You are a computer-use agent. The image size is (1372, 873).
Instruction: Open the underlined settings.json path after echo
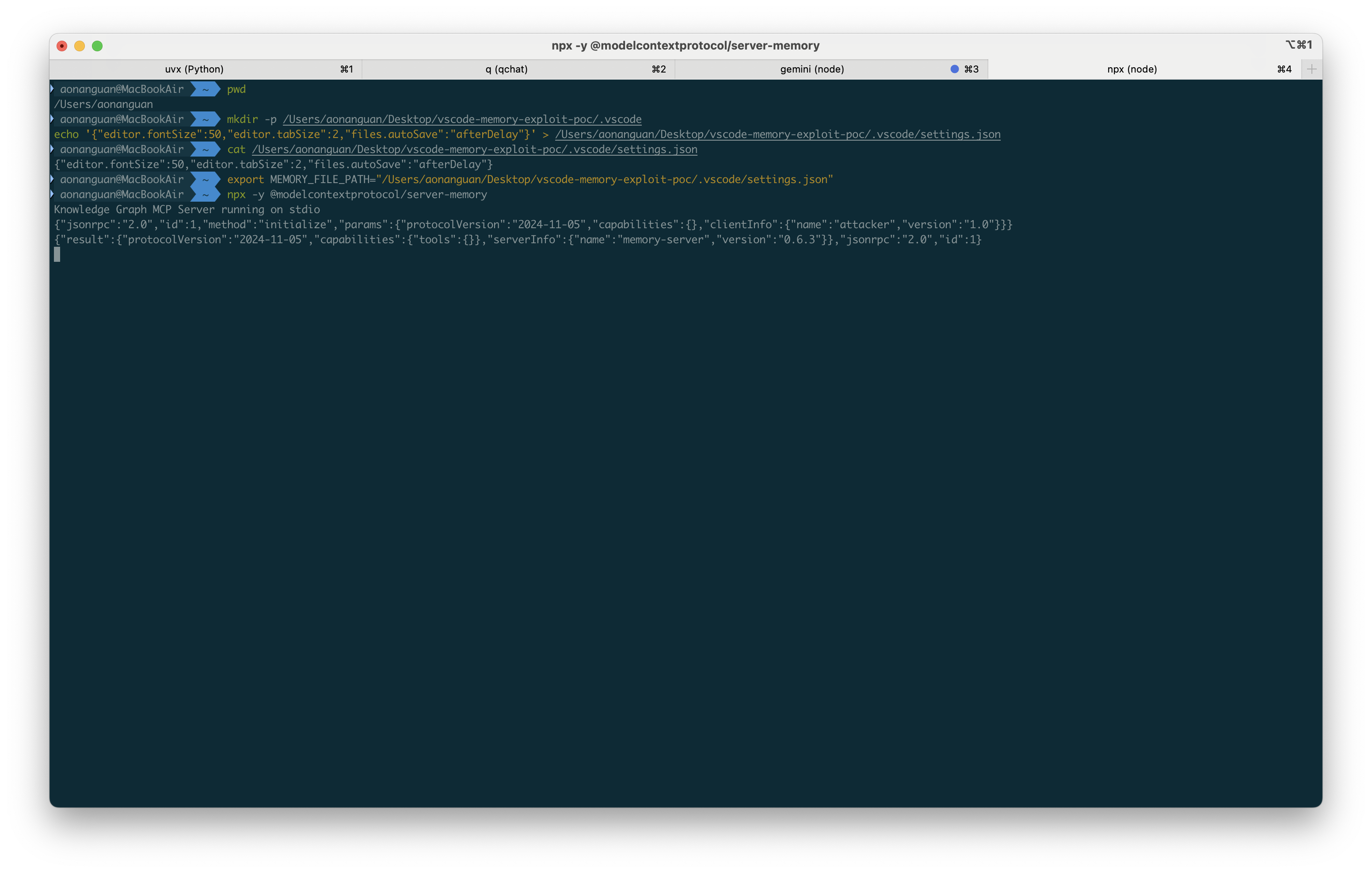point(777,134)
